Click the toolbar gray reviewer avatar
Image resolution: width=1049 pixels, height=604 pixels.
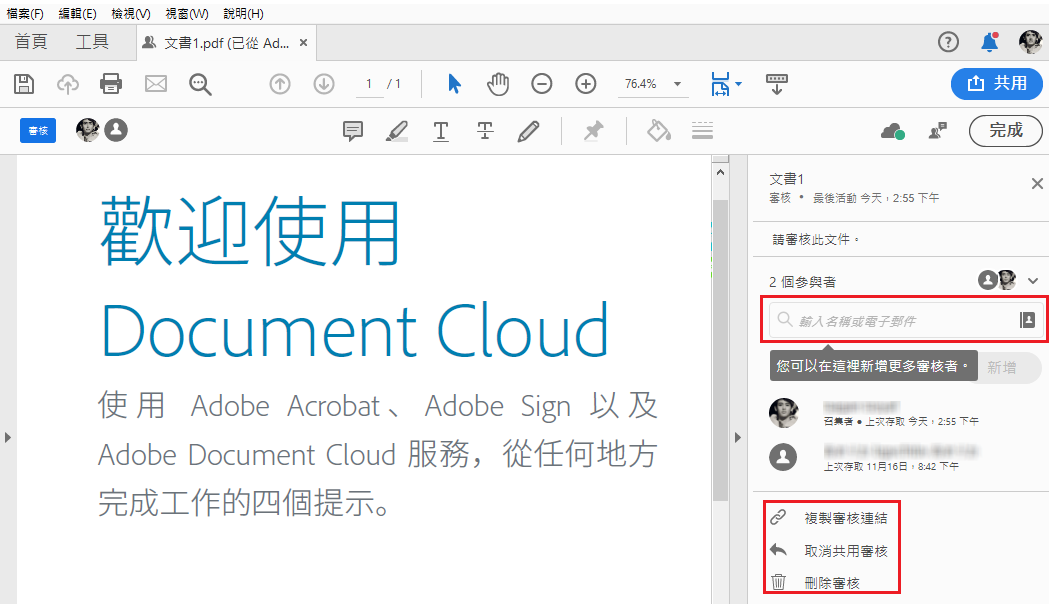point(116,130)
